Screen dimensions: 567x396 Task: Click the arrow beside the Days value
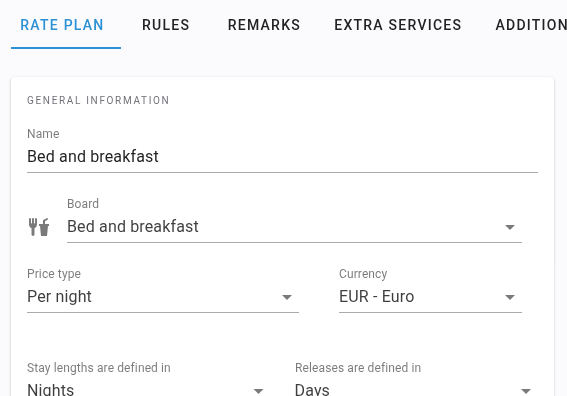click(526, 391)
